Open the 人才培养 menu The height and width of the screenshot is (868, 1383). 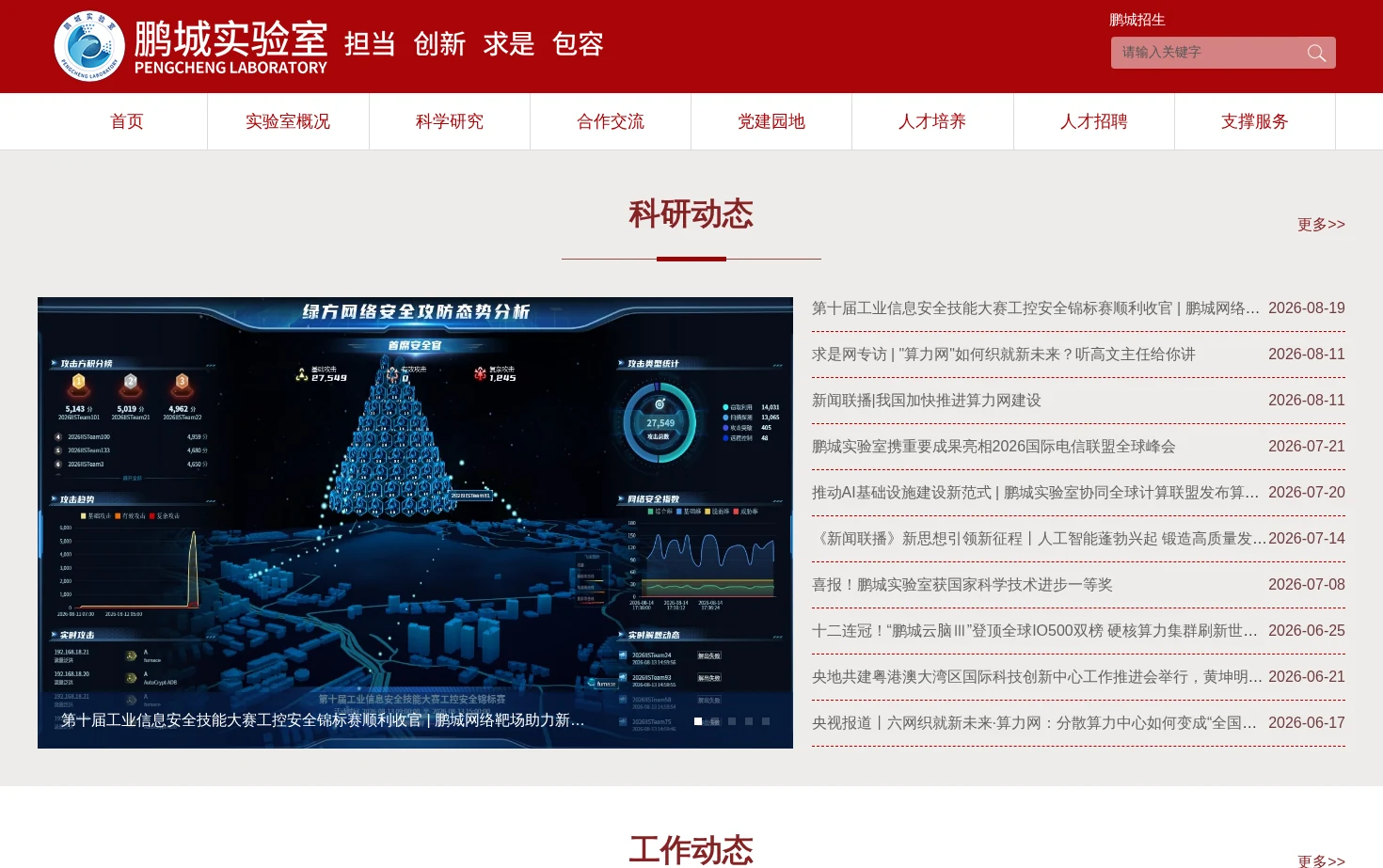[932, 121]
